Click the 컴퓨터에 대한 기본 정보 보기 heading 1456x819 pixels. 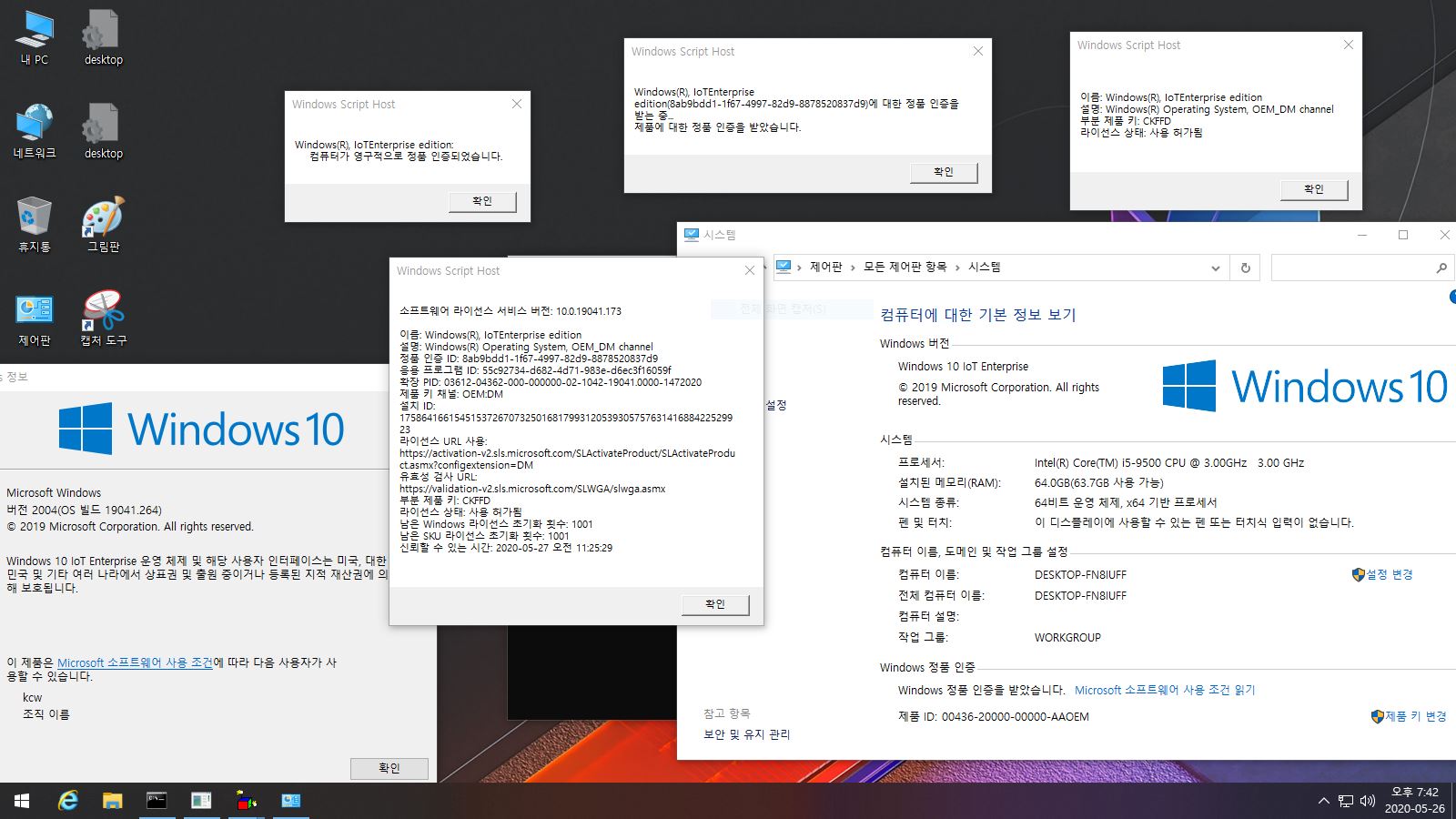(x=978, y=315)
